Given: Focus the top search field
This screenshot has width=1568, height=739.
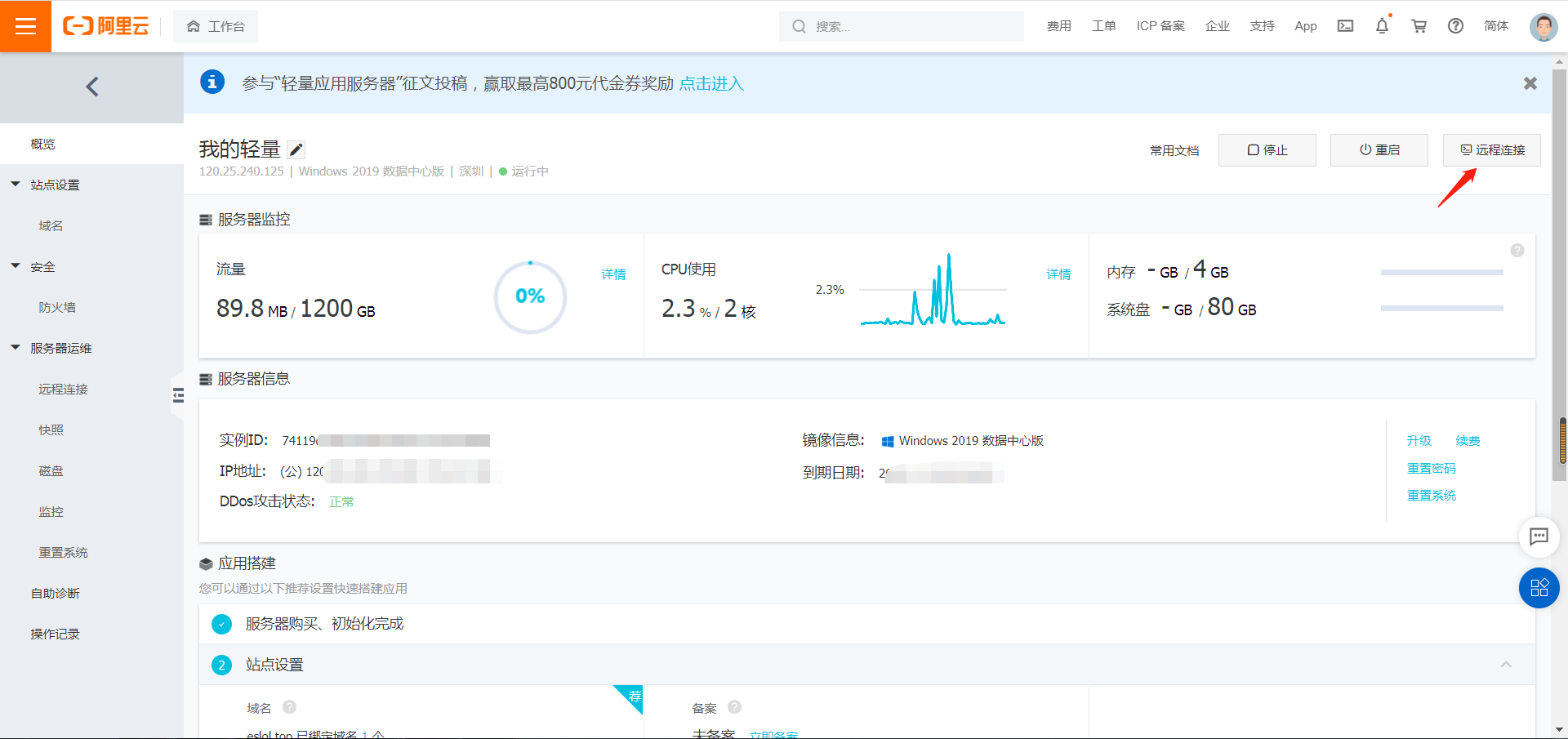Looking at the screenshot, I should click(902, 26).
